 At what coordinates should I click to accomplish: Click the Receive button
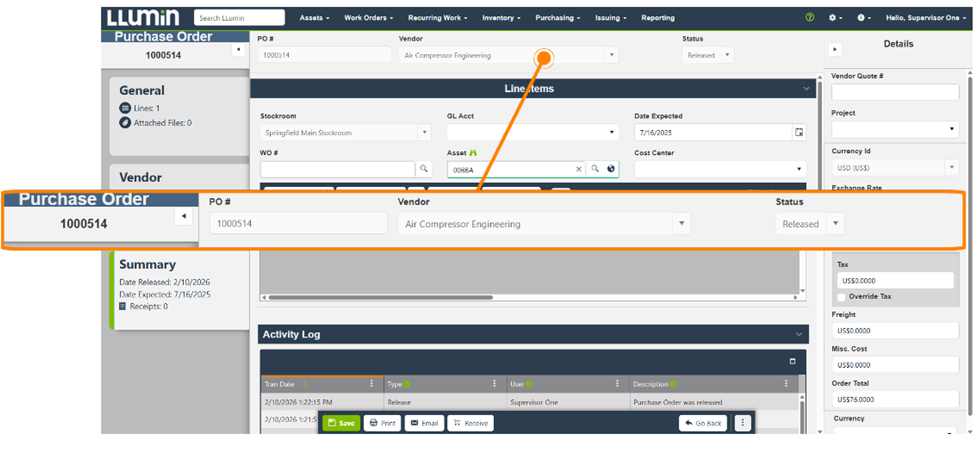coord(470,423)
